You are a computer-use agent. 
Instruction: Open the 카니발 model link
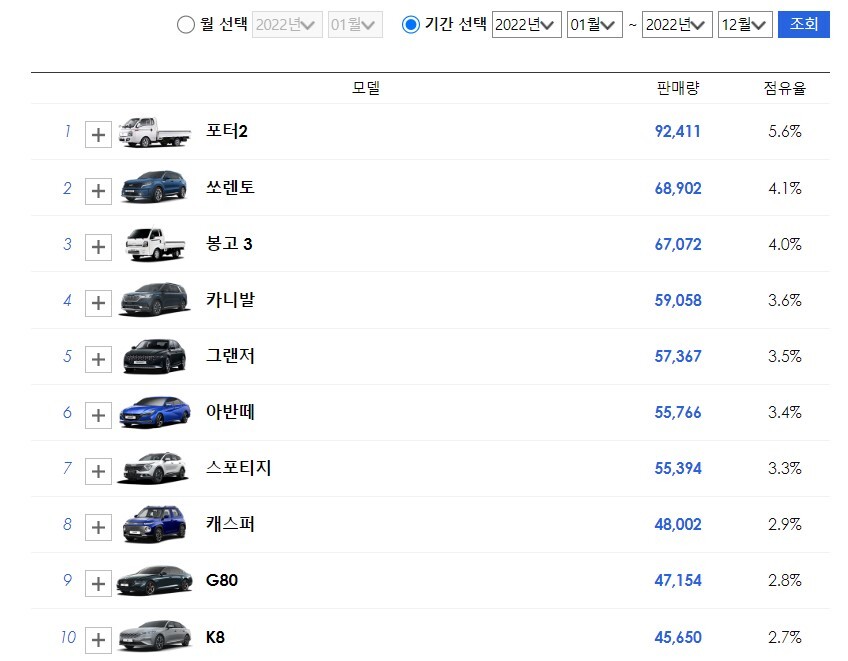coord(230,300)
